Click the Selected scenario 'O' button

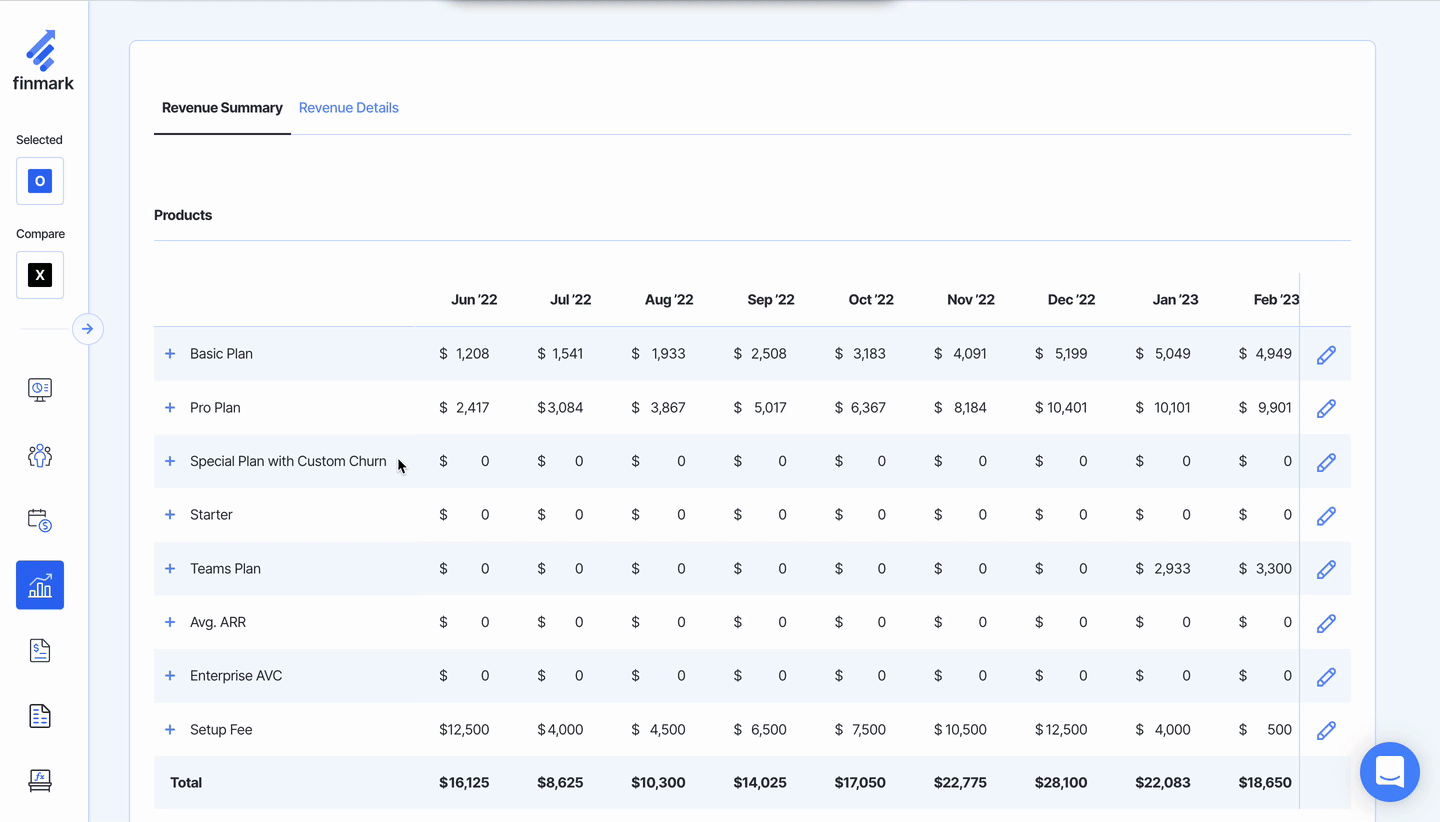40,181
